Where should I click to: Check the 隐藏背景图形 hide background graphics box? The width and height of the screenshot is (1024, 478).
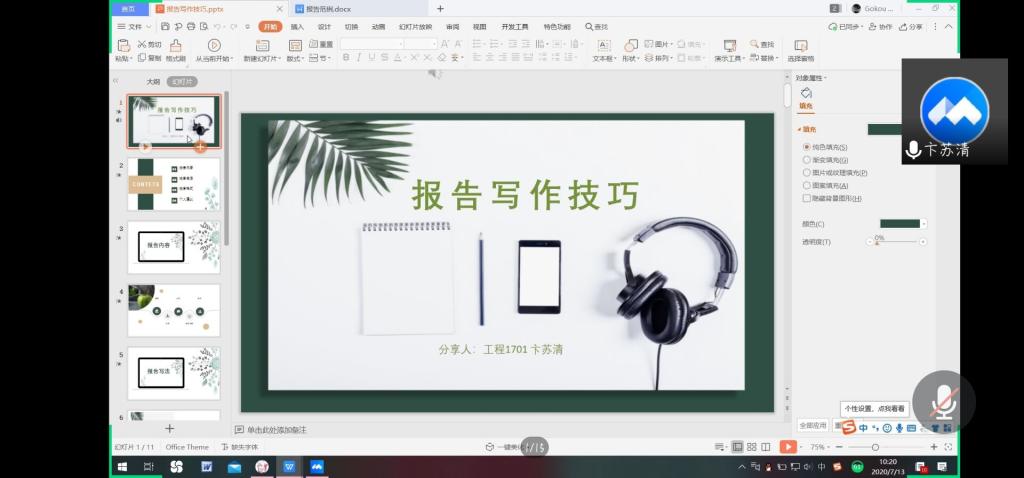807,199
